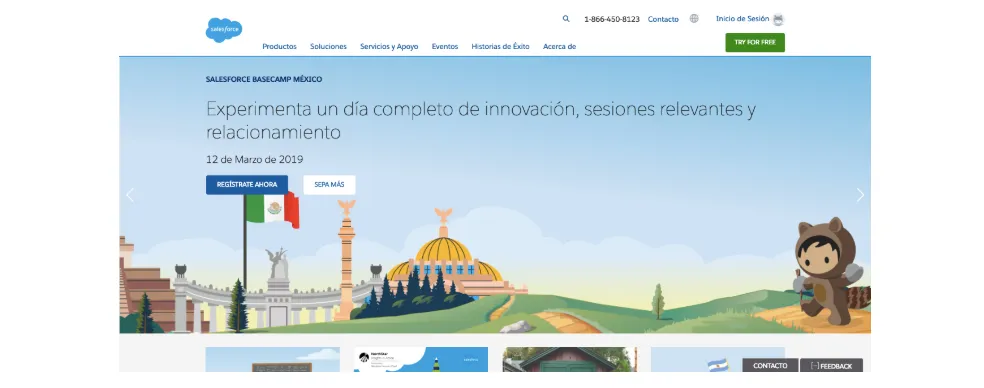The width and height of the screenshot is (984, 388).
Task: Open the Soluciones menu
Action: (328, 46)
